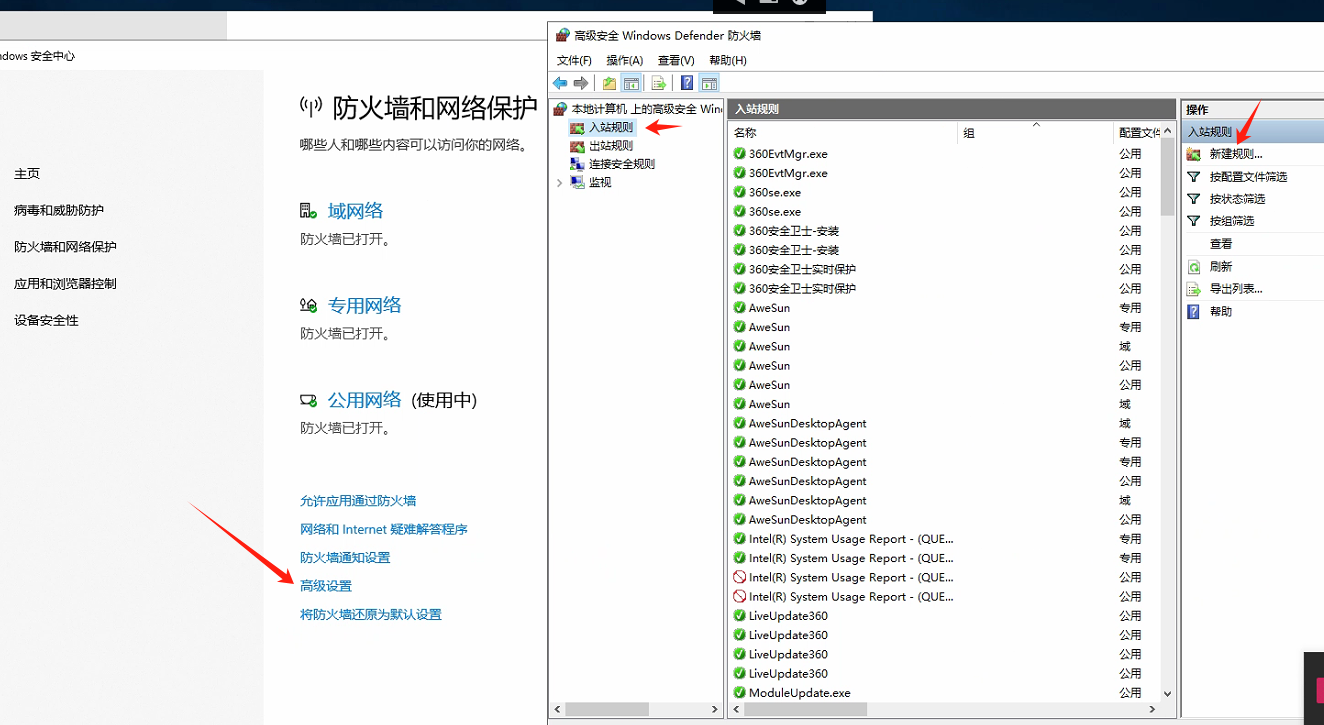Click the private network house icon
Viewport: 1324px width, 725px height.
click(x=308, y=305)
